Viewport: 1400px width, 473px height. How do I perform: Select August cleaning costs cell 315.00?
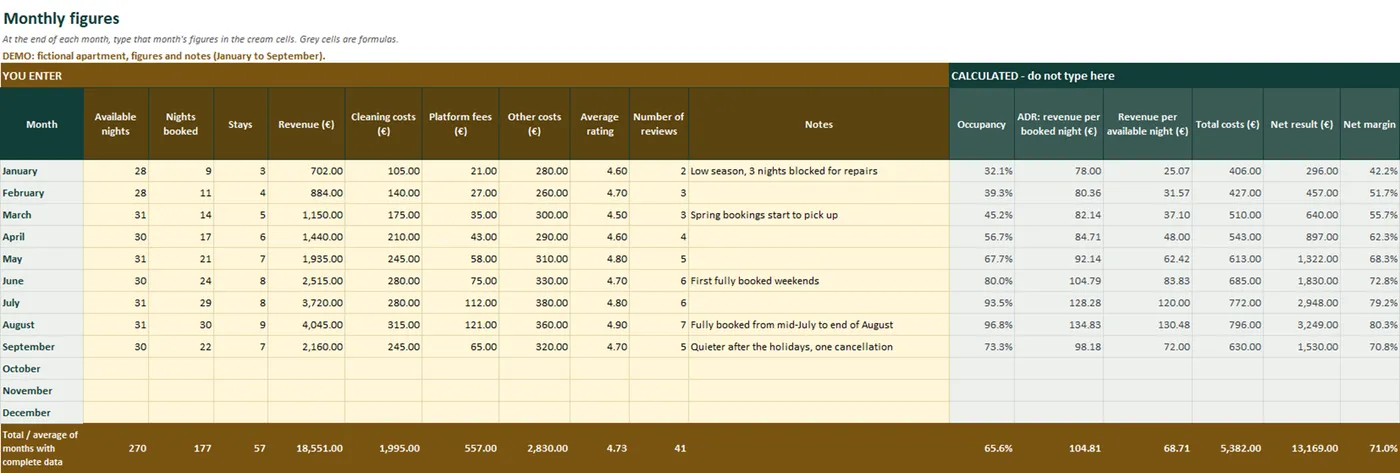click(384, 325)
